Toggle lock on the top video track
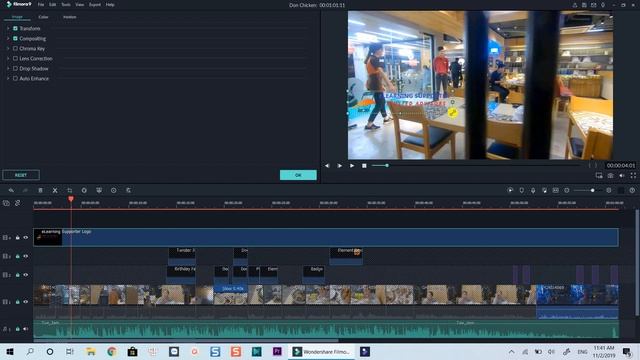Viewport: 640px width, 360px height. pos(18,238)
